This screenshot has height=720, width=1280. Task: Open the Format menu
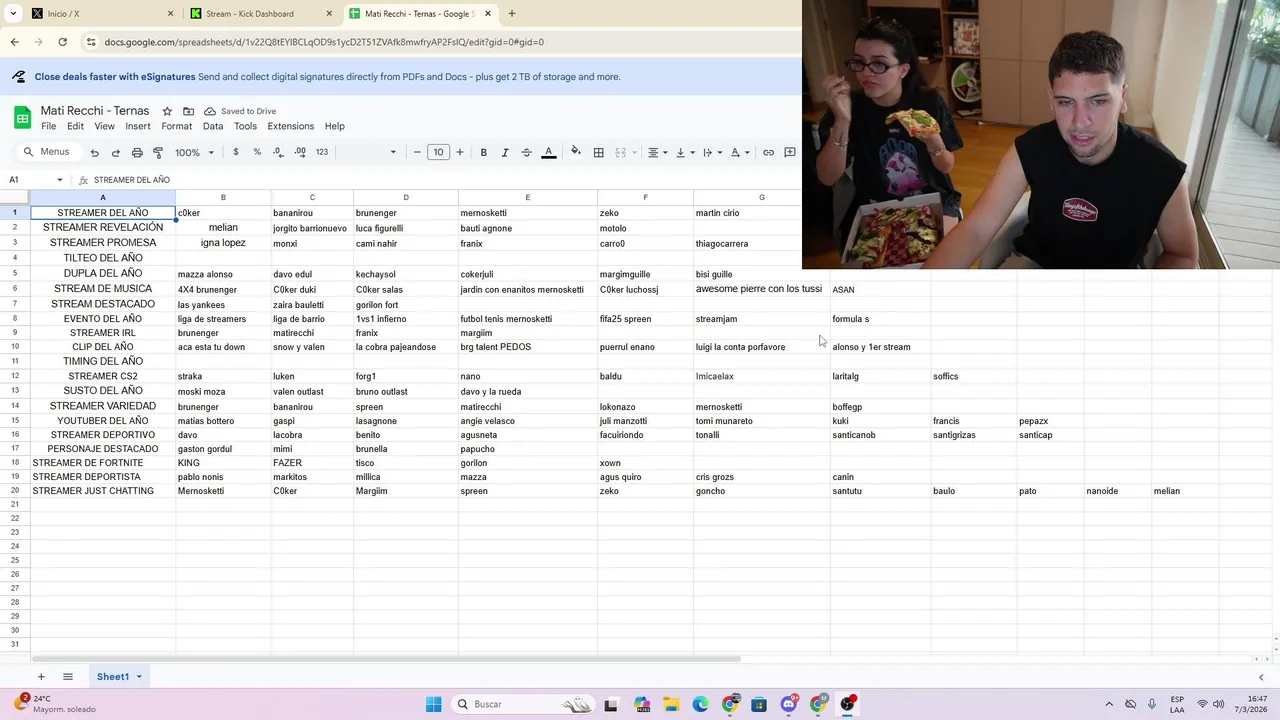click(x=176, y=126)
